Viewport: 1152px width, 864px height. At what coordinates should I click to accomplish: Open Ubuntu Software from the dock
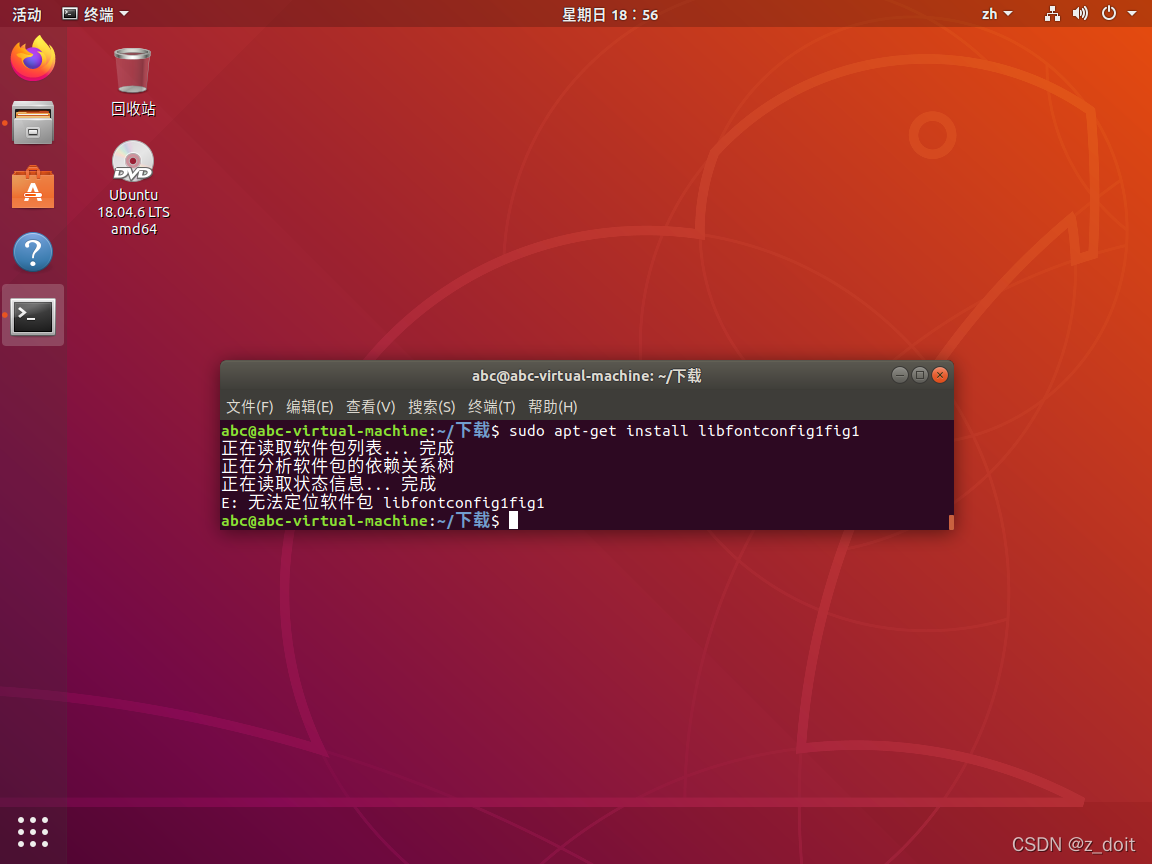32,187
